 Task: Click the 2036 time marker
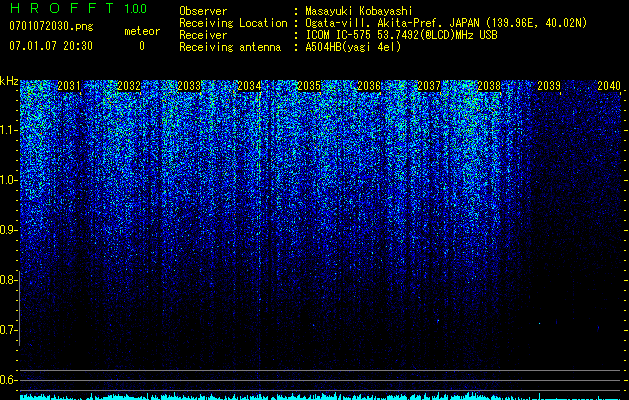[x=369, y=86]
